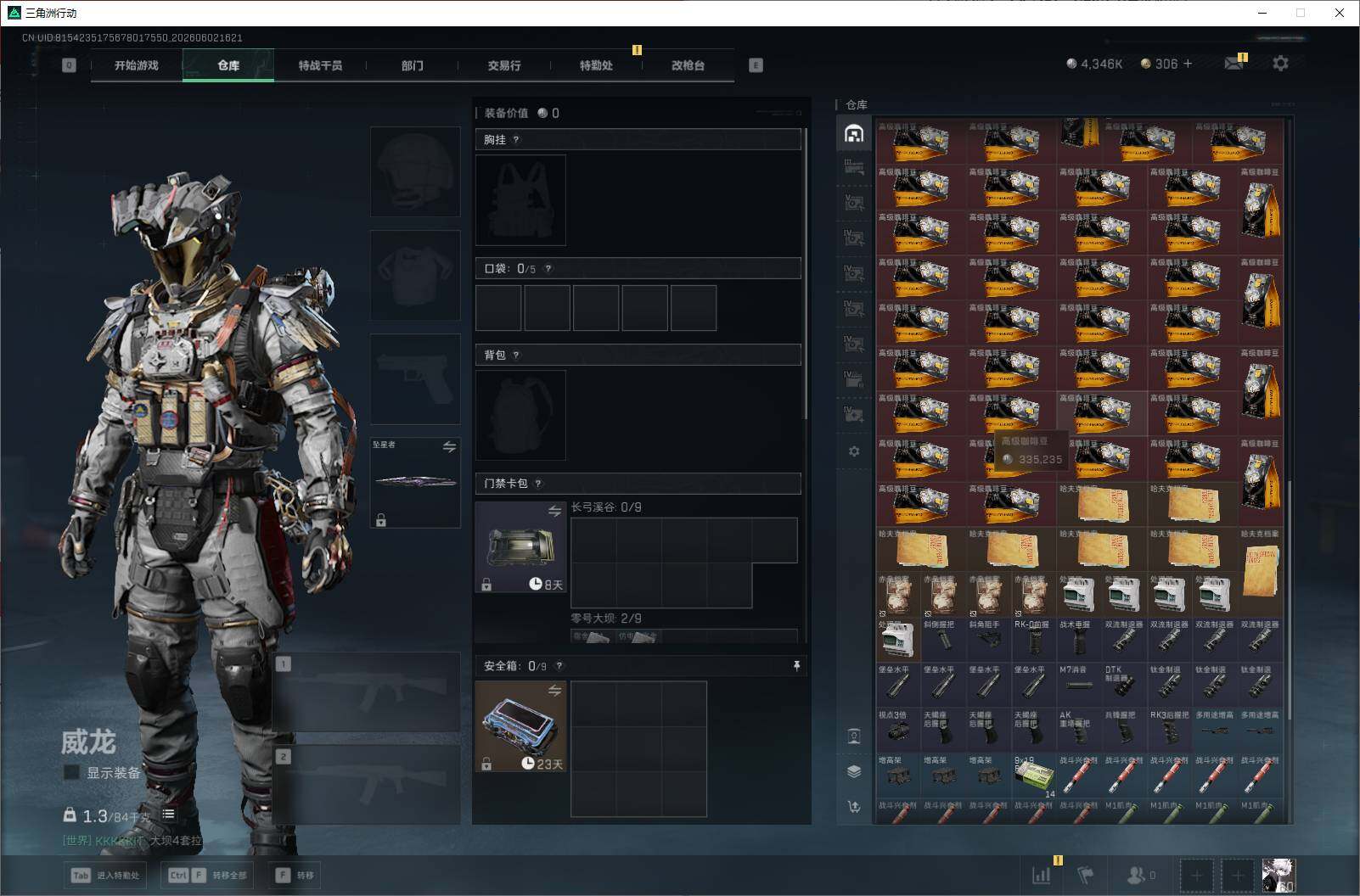The height and width of the screenshot is (896, 1360).
Task: Select the 9x19 ammo box item
Action: click(x=1034, y=776)
